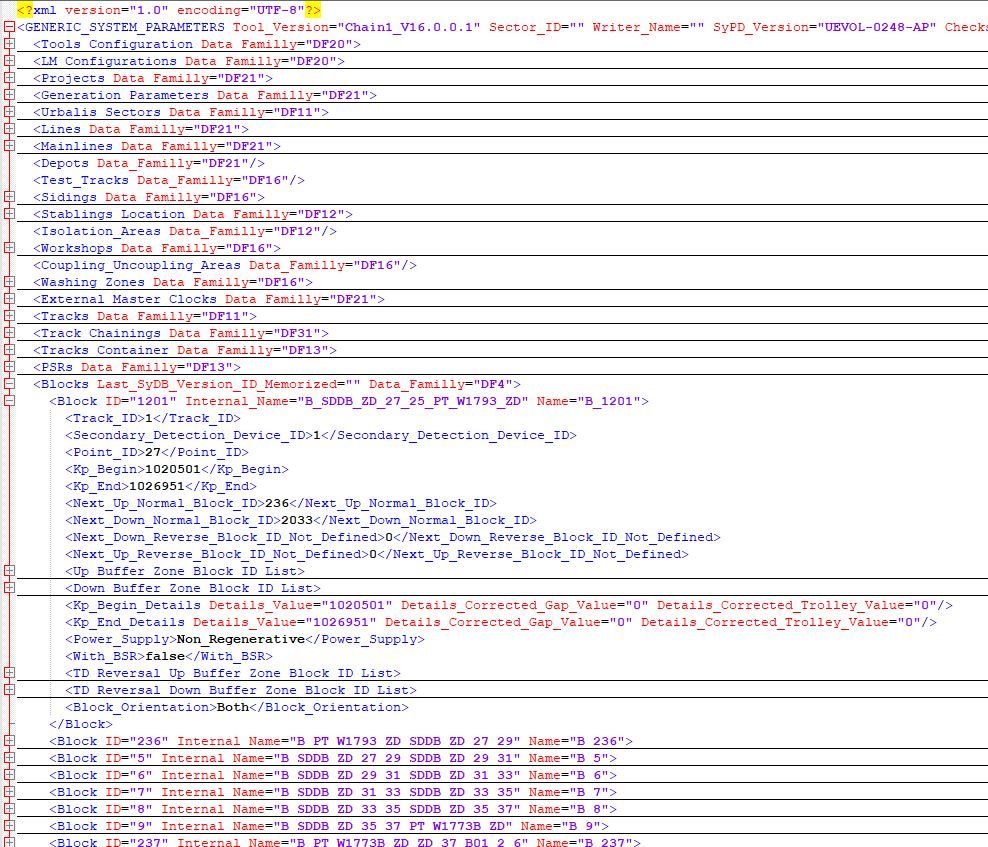Expand Up_Buffer_Zone_Block_ID_List node
The image size is (988, 847).
[x=9, y=572]
